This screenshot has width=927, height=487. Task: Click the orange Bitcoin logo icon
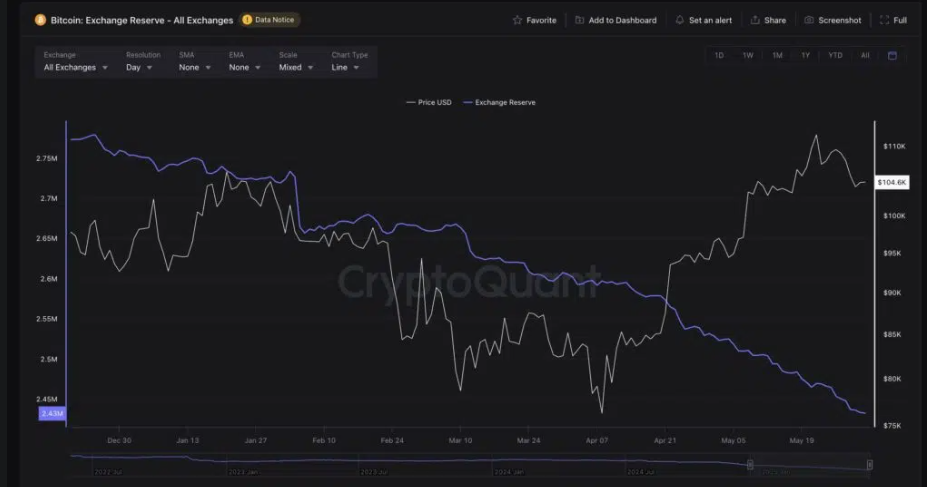tap(40, 20)
